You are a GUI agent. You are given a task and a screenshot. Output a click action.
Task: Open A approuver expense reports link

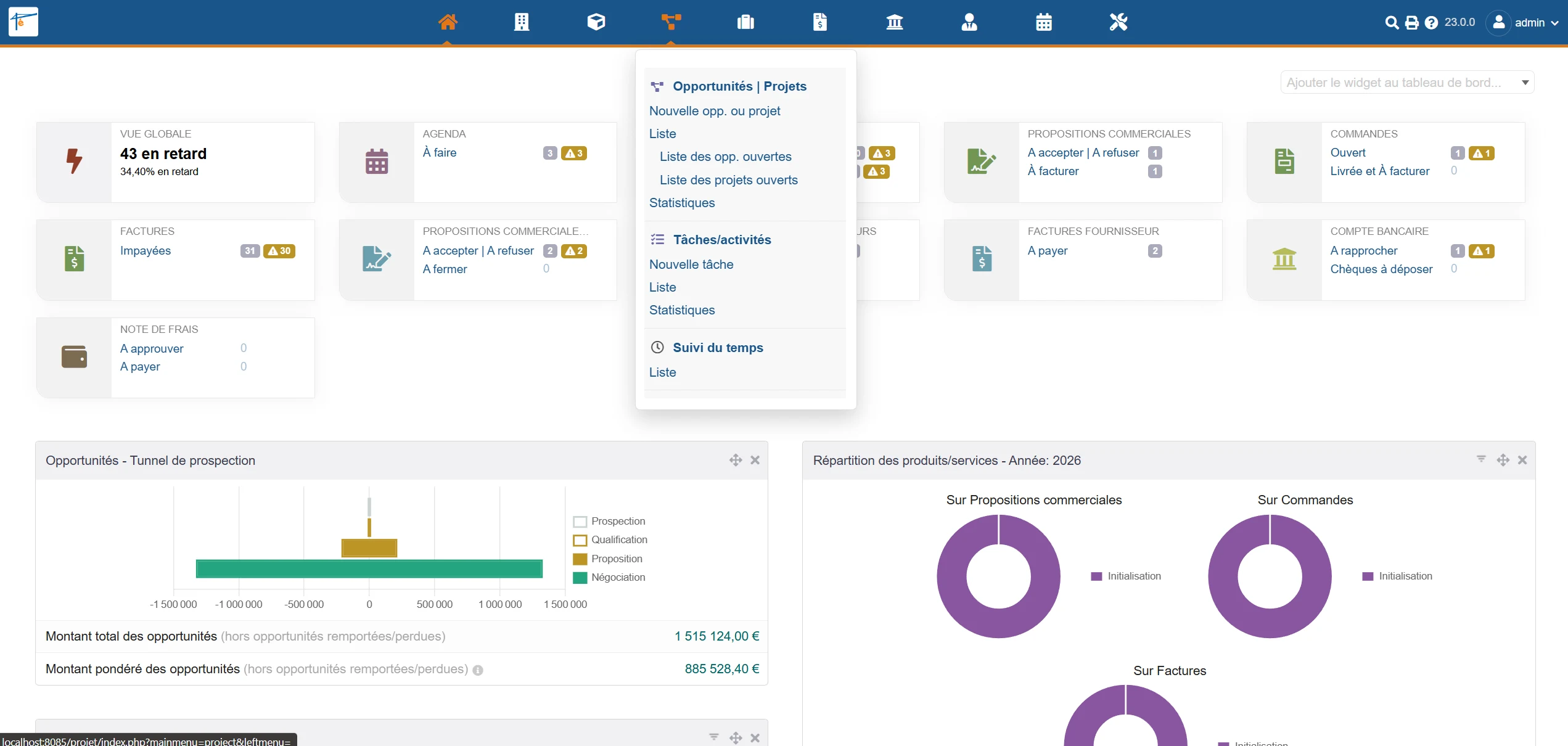click(152, 349)
